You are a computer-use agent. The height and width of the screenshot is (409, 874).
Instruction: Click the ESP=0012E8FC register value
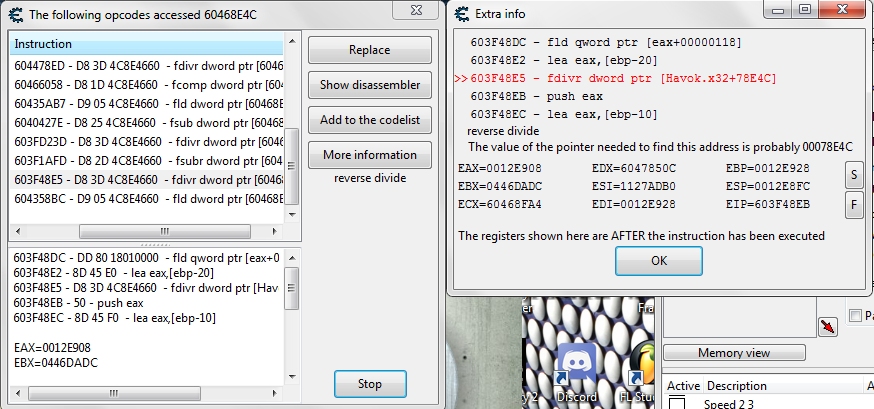click(768, 186)
